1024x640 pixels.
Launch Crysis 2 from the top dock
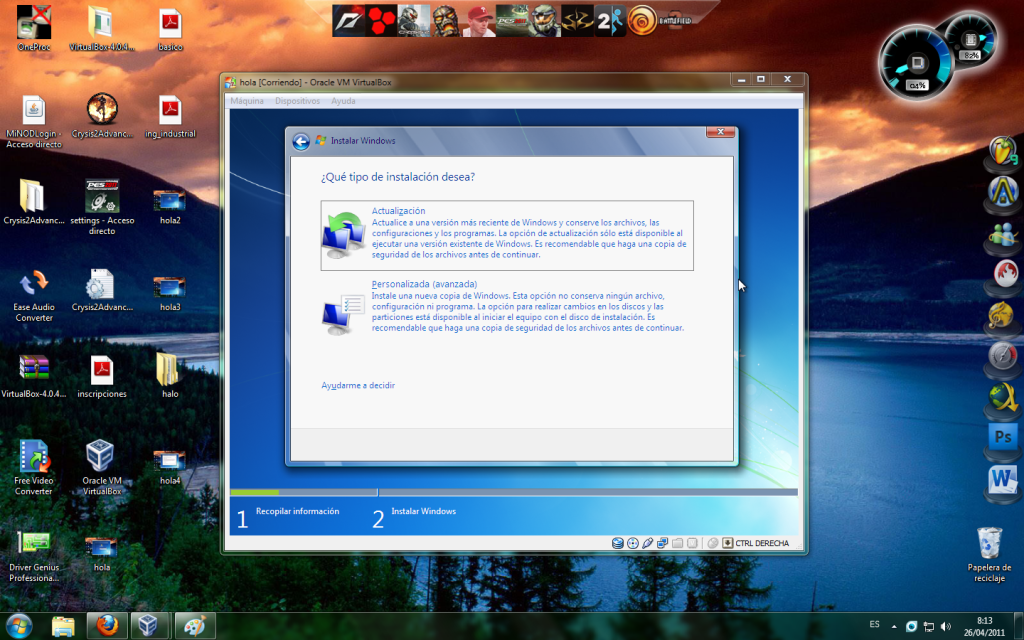tap(413, 21)
